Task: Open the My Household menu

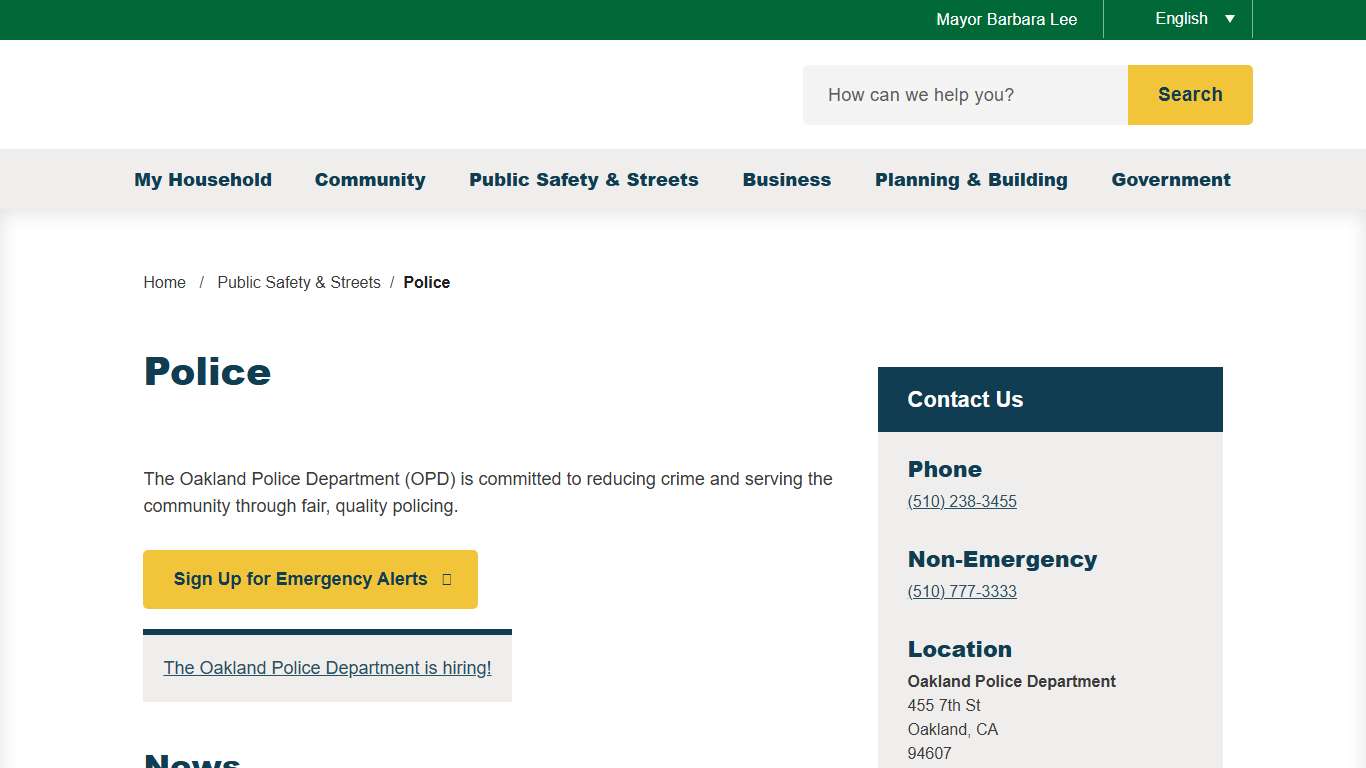Action: tap(203, 180)
